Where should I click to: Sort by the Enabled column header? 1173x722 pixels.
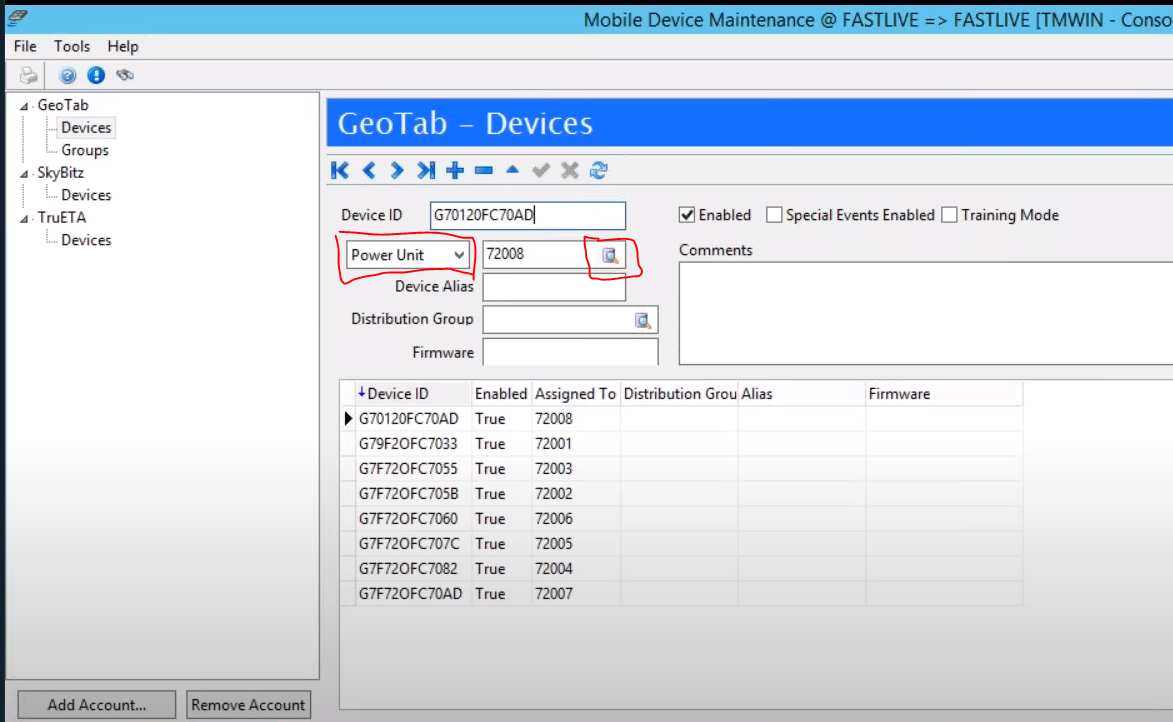[x=500, y=394]
